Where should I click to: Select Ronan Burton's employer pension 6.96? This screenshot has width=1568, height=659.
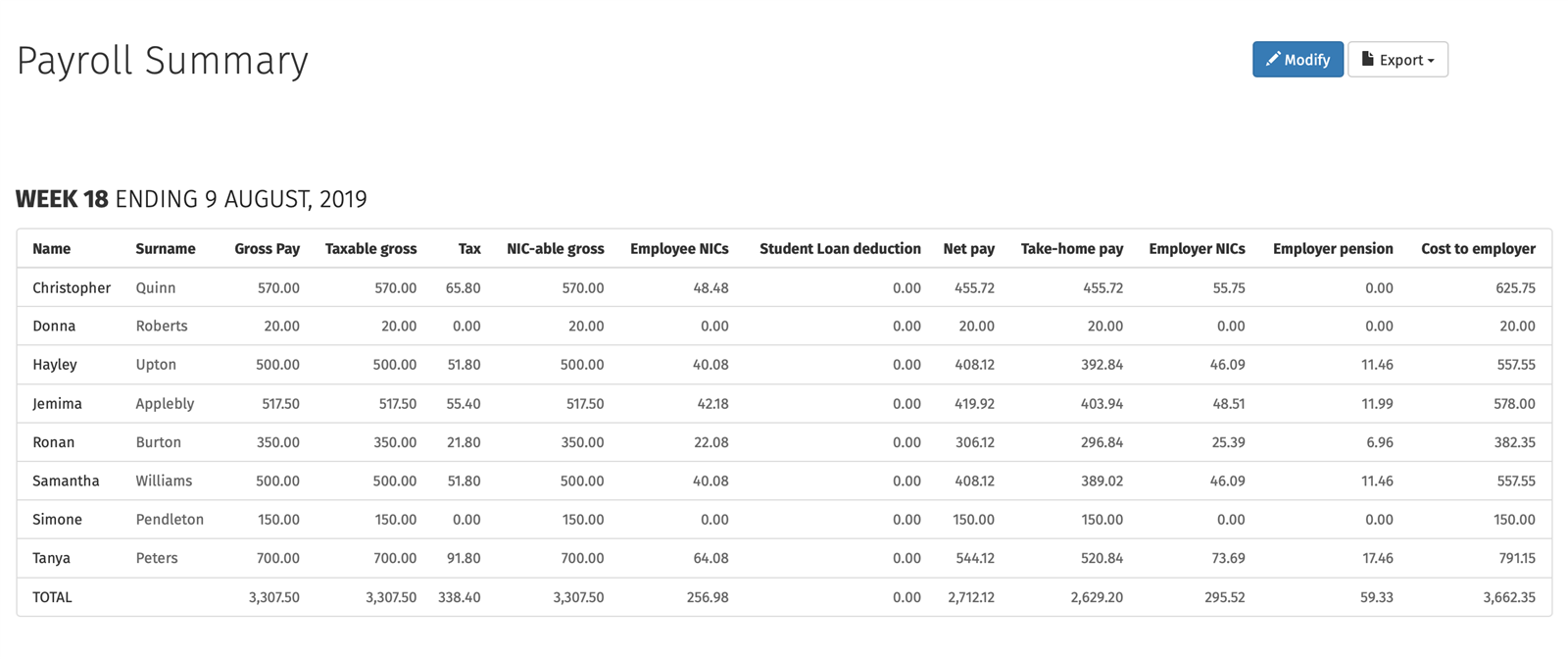point(1379,442)
